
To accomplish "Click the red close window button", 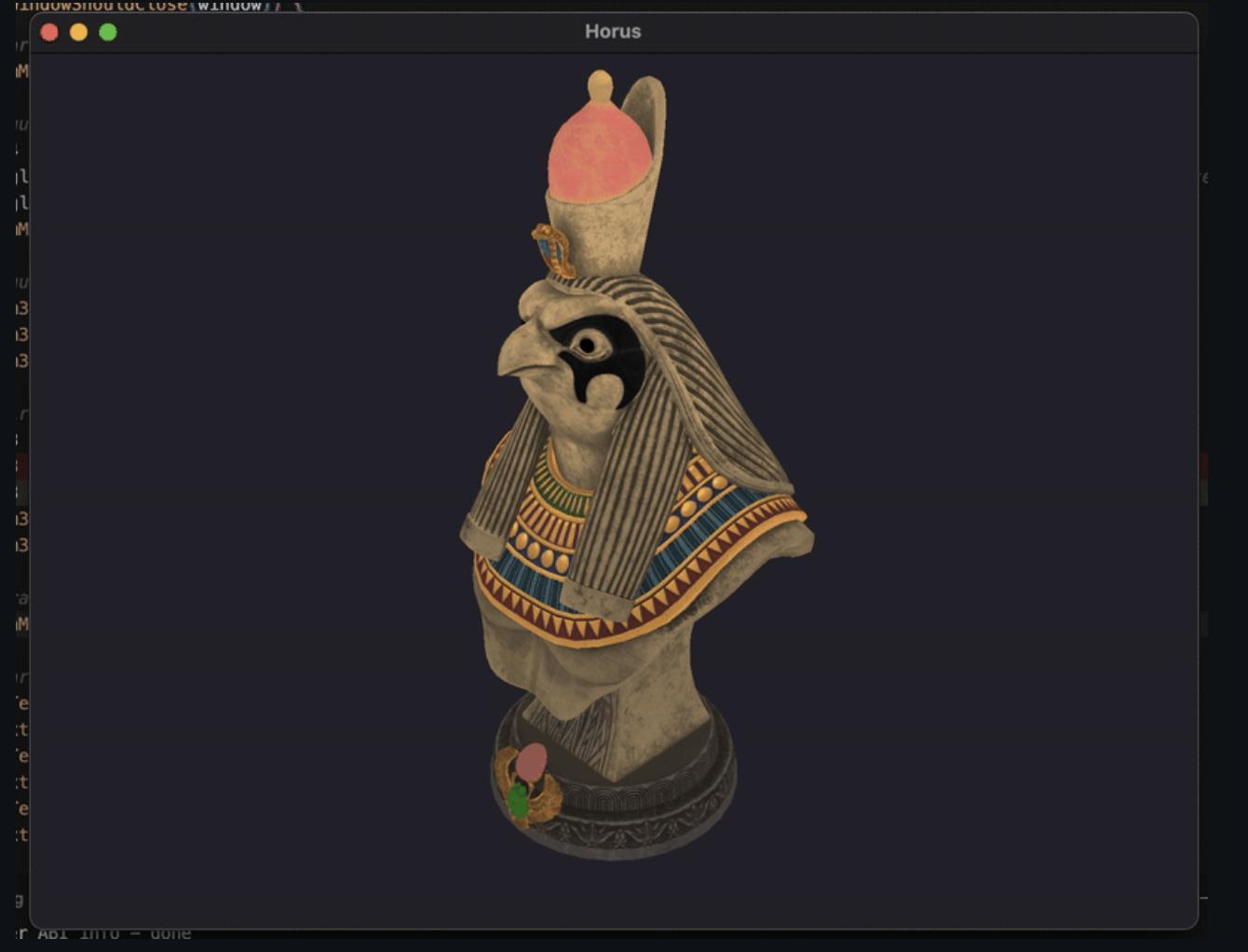I will point(48,31).
